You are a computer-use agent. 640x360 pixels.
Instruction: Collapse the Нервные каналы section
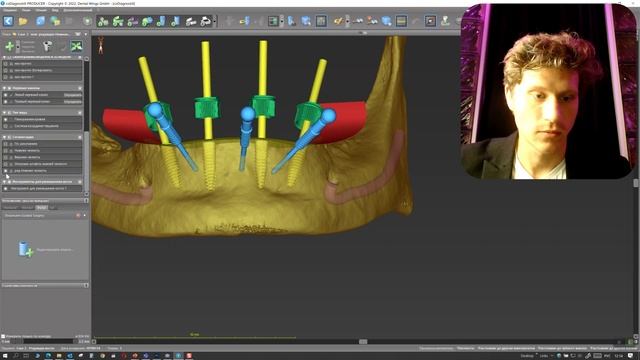click(4, 88)
